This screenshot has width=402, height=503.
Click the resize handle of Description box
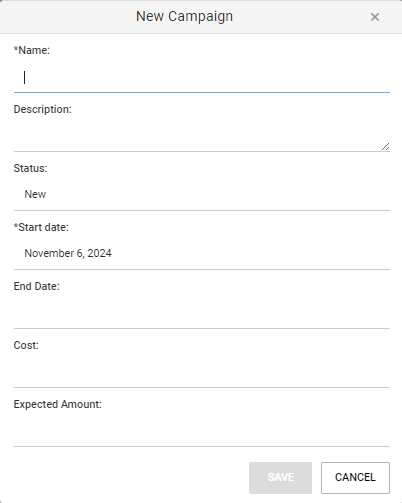(385, 146)
